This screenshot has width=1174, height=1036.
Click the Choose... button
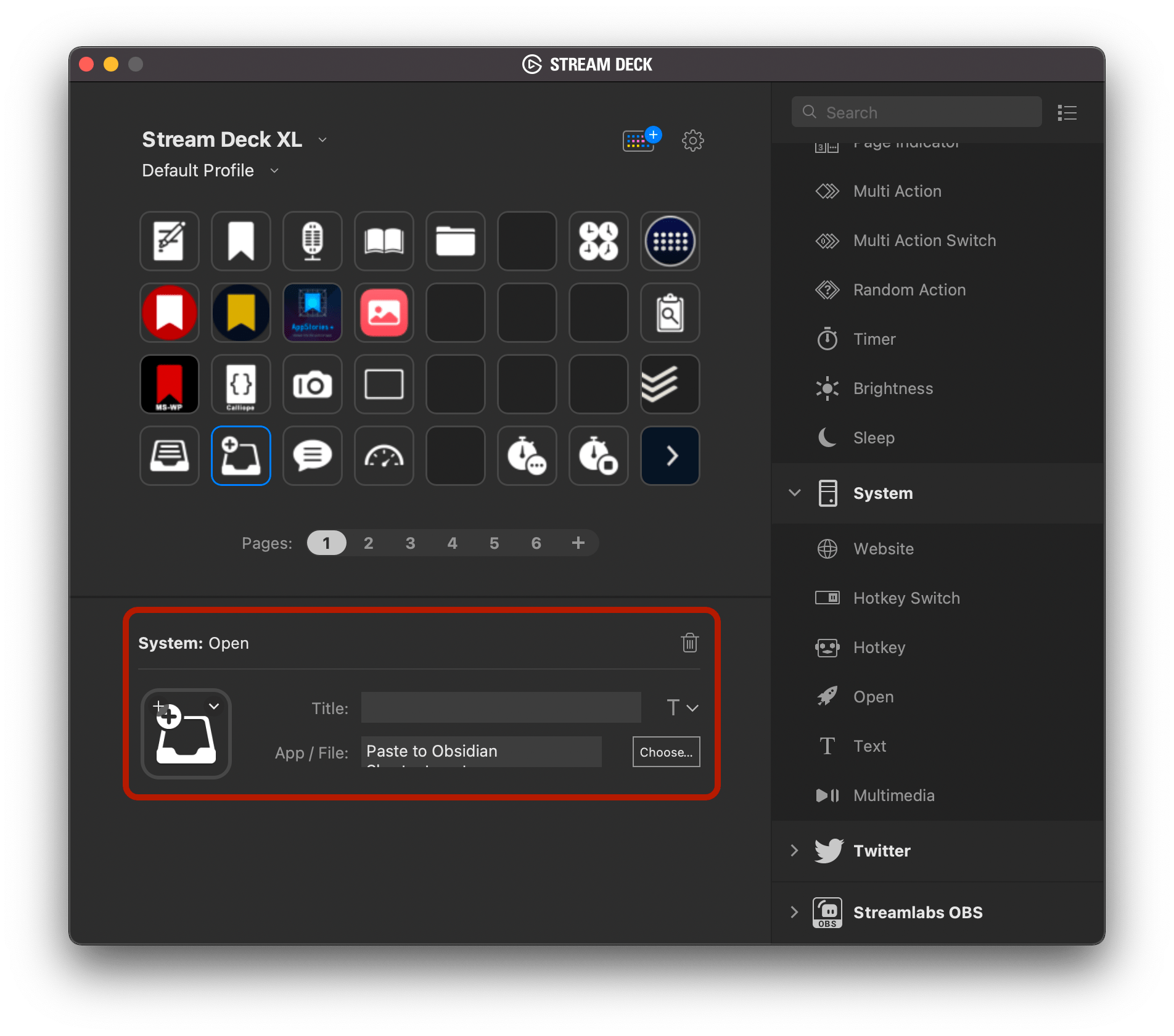pyautogui.click(x=666, y=752)
